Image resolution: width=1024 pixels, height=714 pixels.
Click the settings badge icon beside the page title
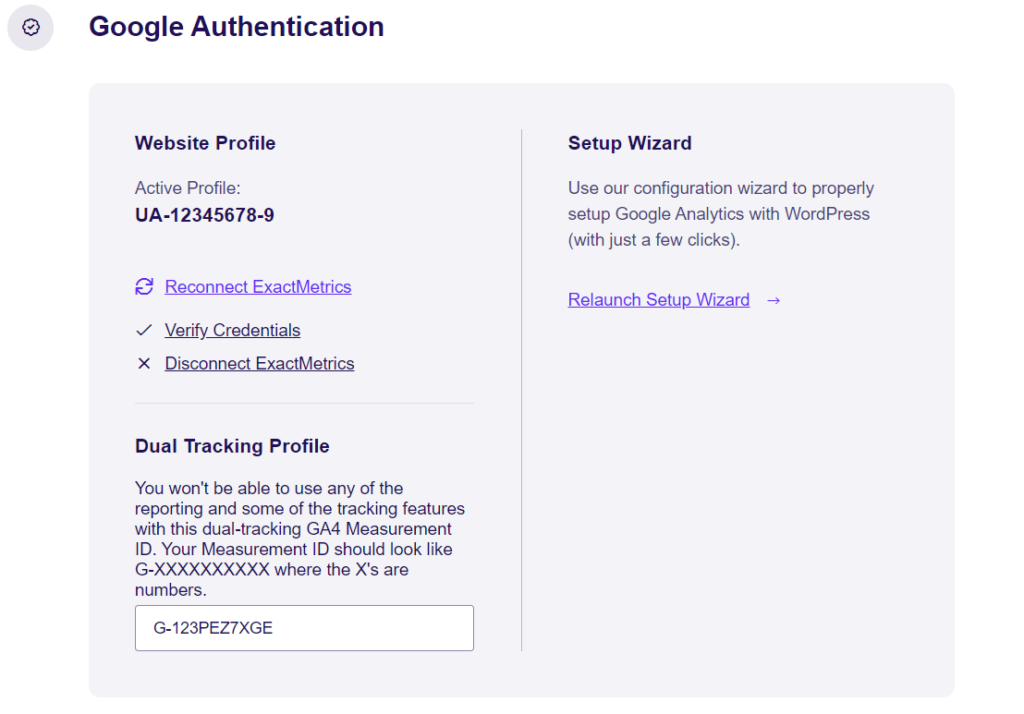(30, 27)
